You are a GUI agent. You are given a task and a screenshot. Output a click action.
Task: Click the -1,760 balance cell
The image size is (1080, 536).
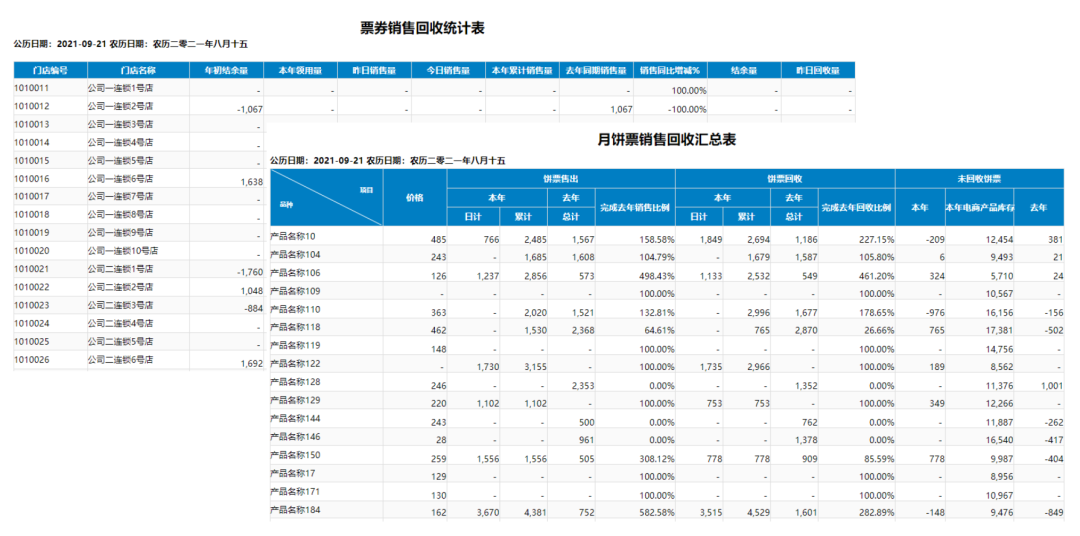pyautogui.click(x=243, y=272)
